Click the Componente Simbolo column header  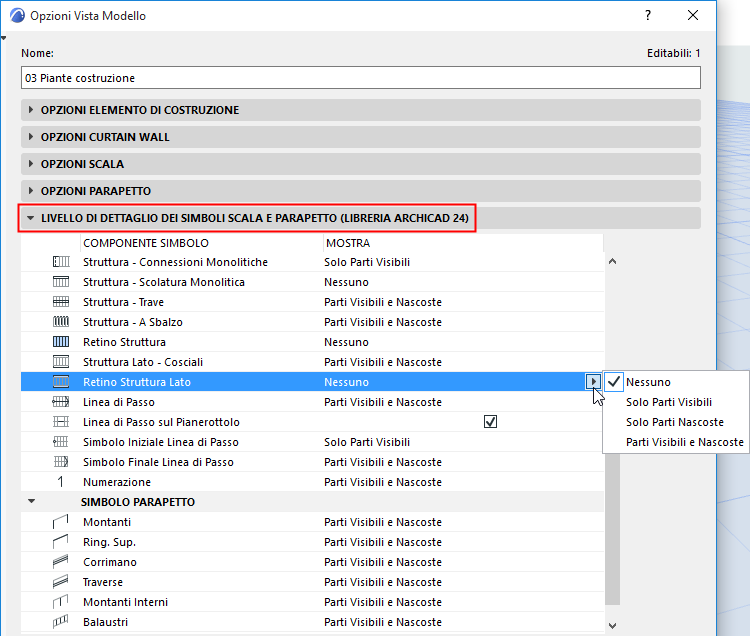click(x=202, y=243)
